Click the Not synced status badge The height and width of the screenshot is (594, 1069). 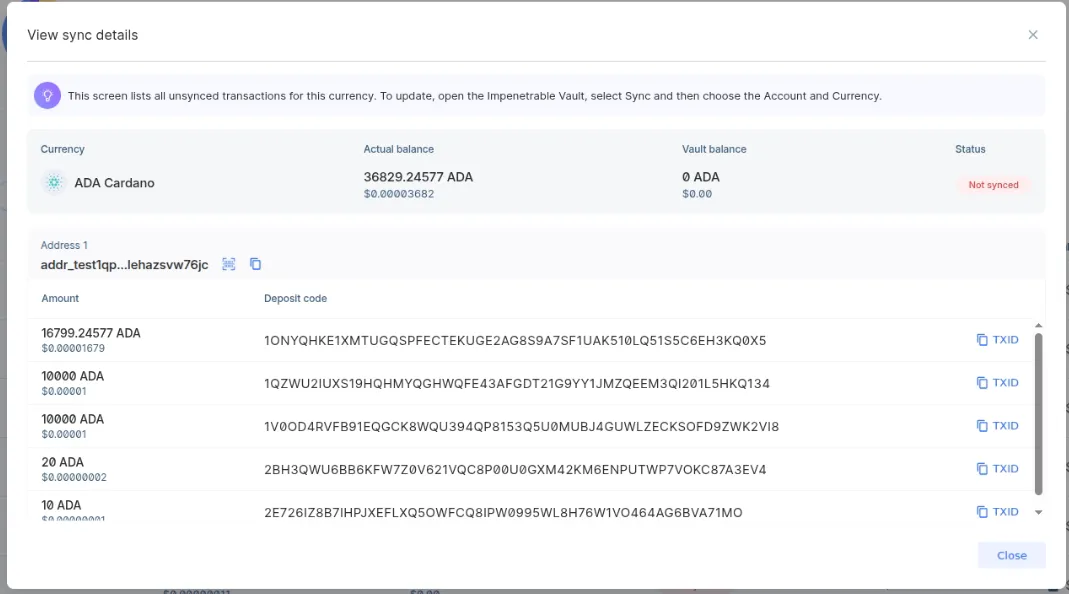pos(993,185)
